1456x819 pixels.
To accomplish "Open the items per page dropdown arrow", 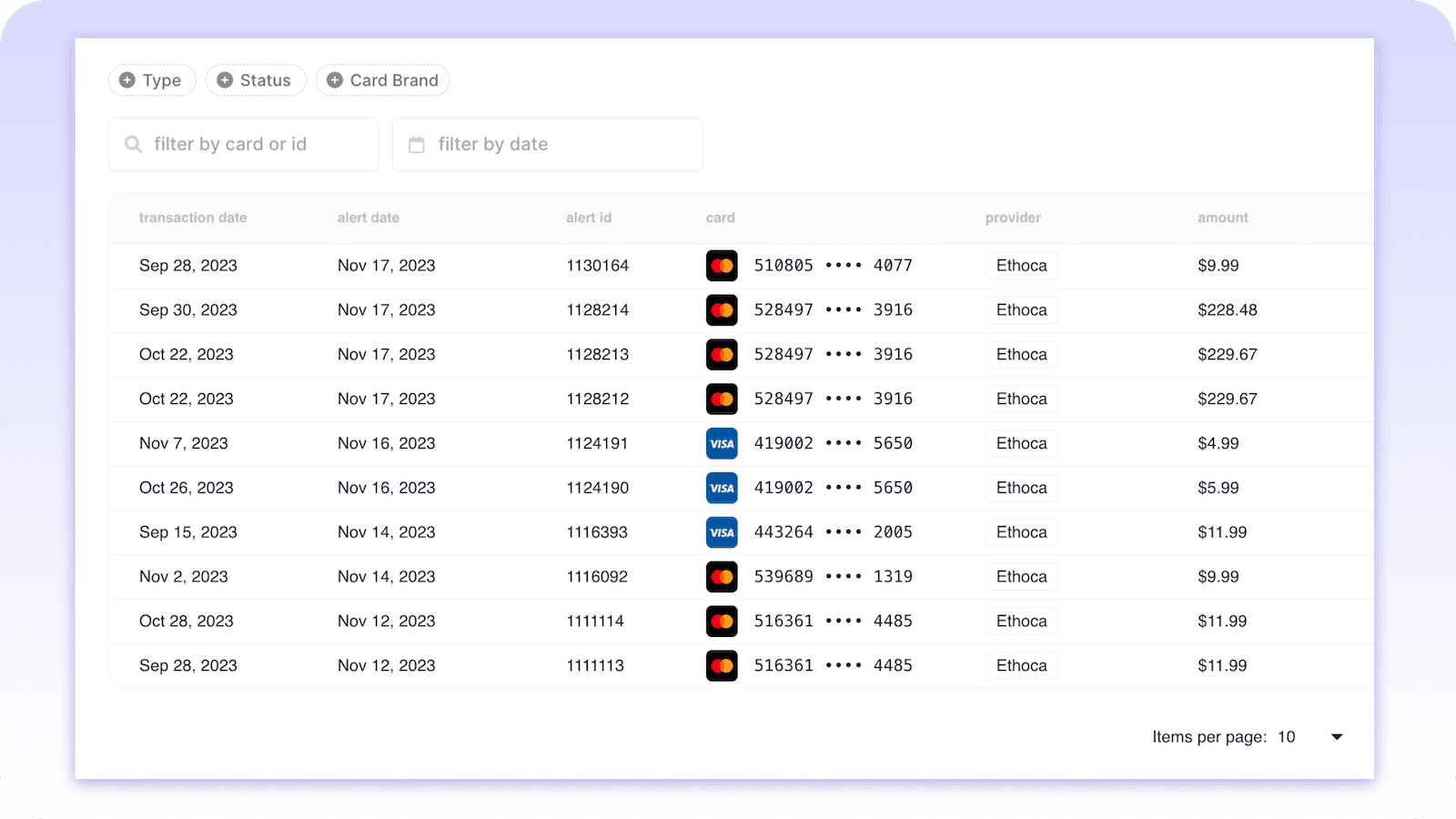I will (1337, 737).
